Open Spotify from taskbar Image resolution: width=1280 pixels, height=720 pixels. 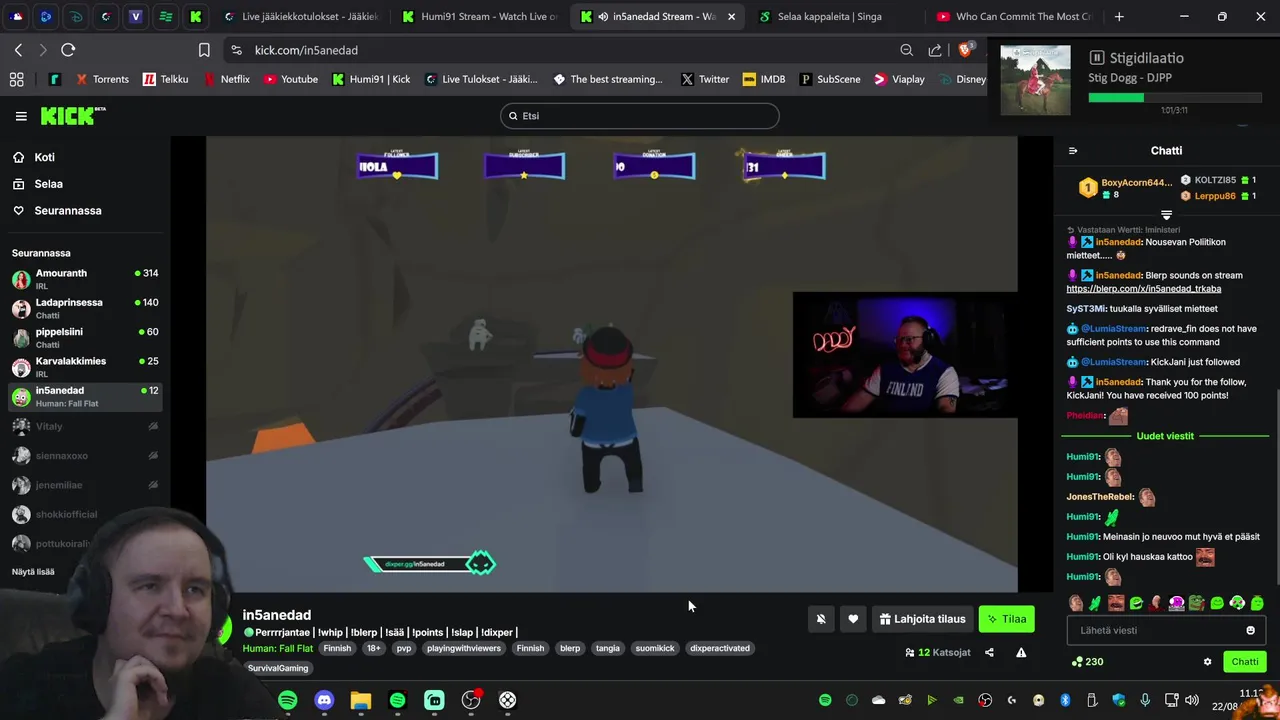[288, 701]
